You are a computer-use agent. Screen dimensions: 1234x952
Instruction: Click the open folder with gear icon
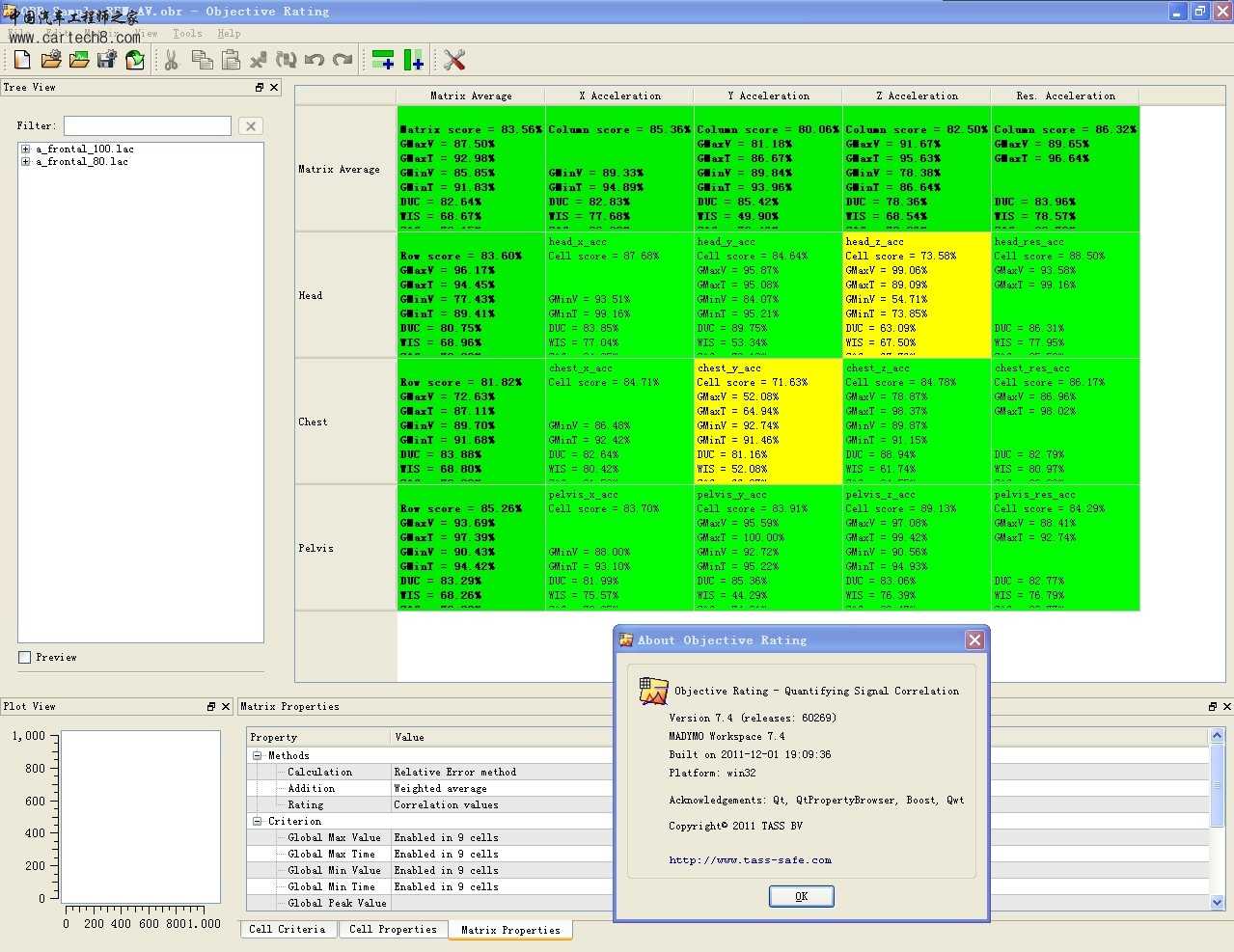point(51,60)
